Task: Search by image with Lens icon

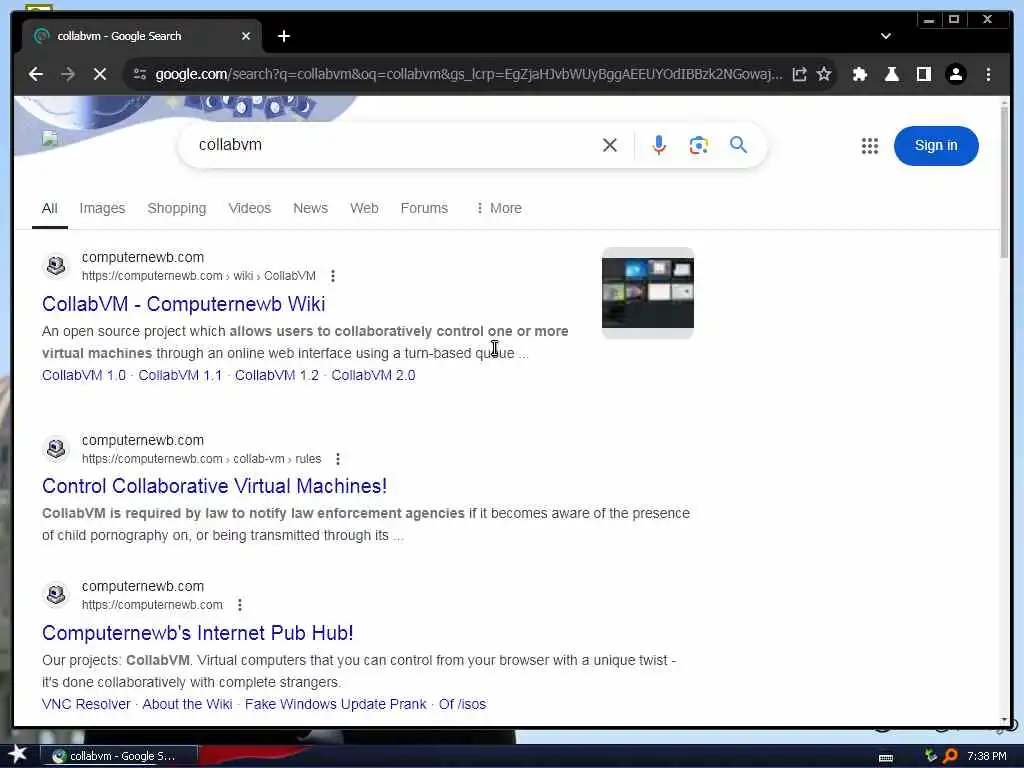Action: [698, 145]
